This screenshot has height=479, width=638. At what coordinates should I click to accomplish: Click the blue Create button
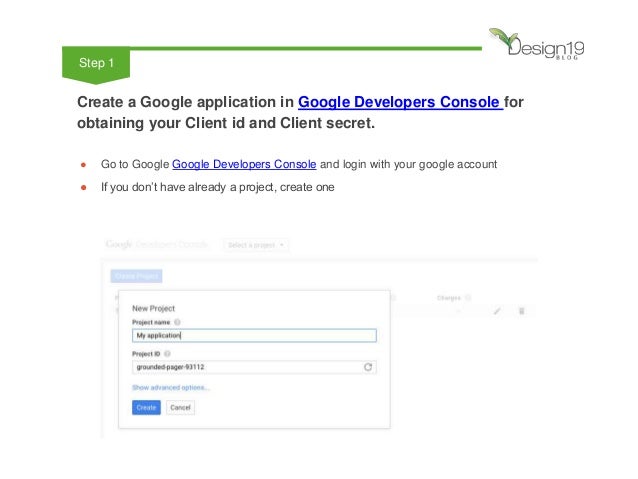pos(146,407)
